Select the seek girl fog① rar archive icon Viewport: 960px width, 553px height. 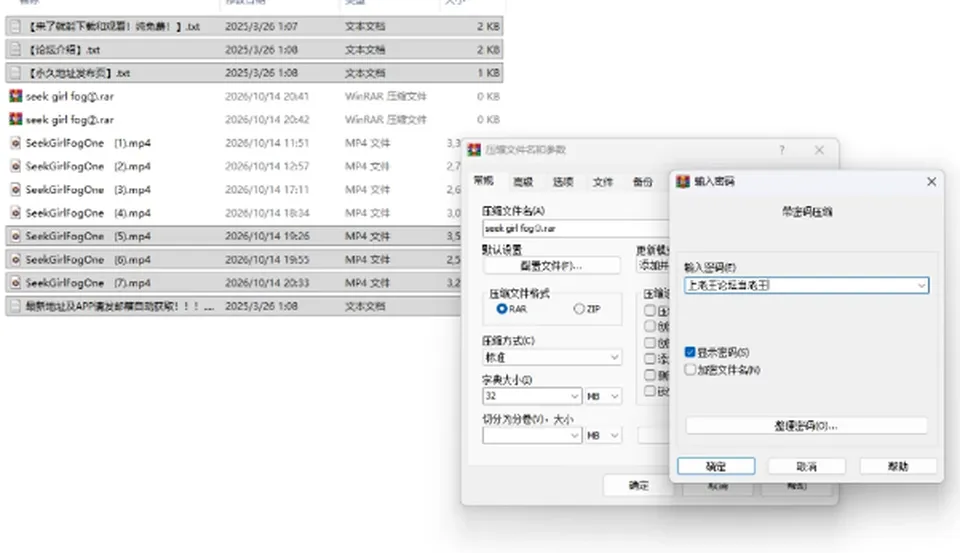pyautogui.click(x=16, y=96)
